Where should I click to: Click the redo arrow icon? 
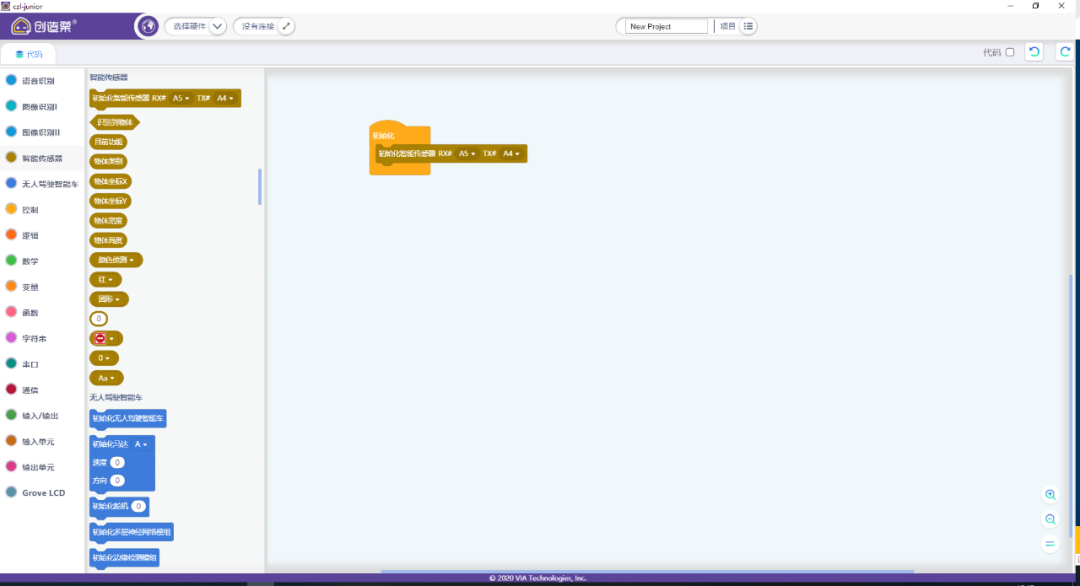coord(1065,52)
